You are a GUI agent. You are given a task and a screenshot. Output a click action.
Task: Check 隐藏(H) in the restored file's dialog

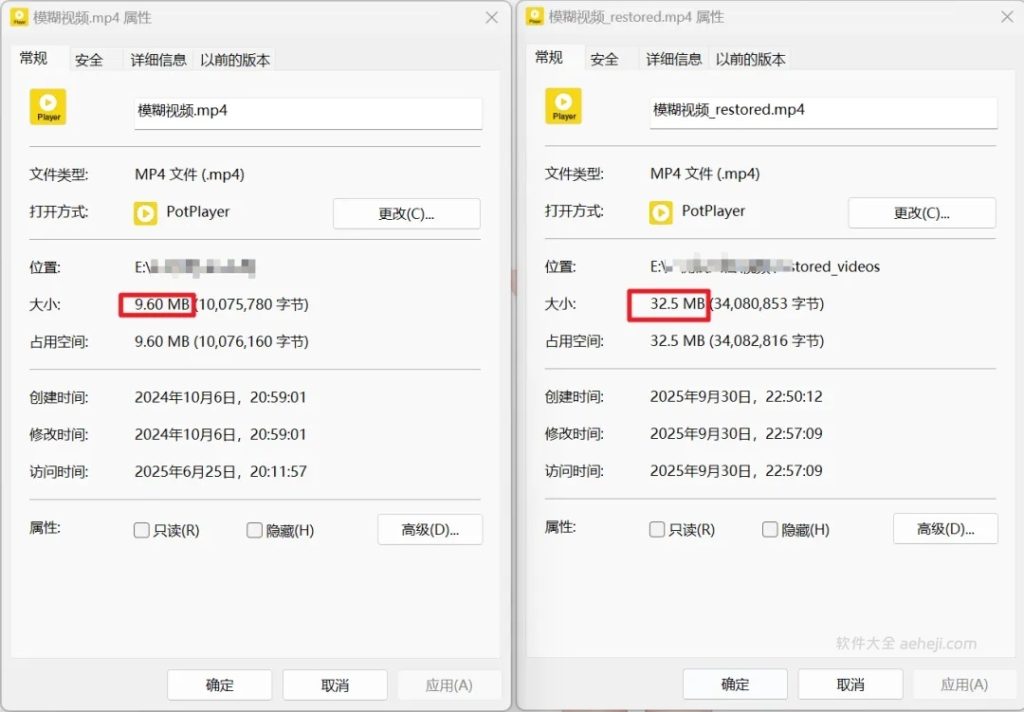770,529
